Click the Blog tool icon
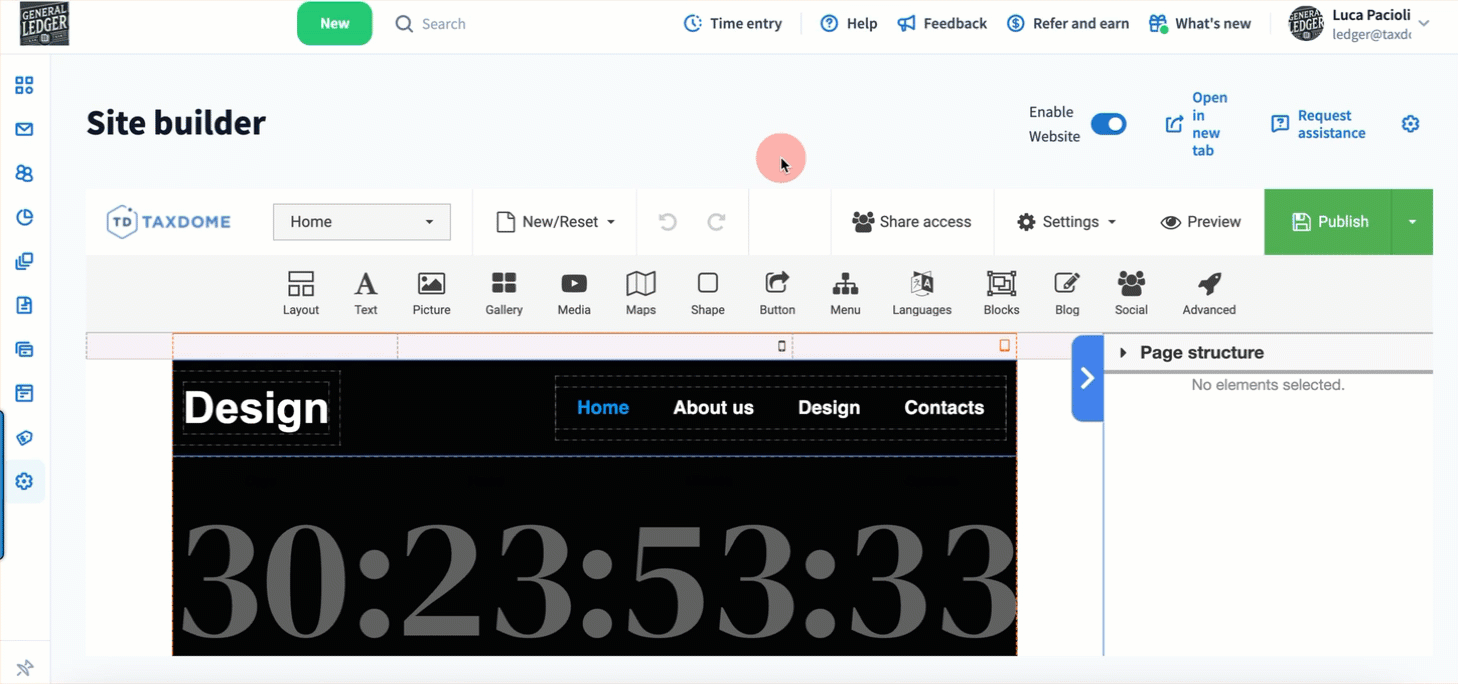The width and height of the screenshot is (1458, 684). point(1067,293)
